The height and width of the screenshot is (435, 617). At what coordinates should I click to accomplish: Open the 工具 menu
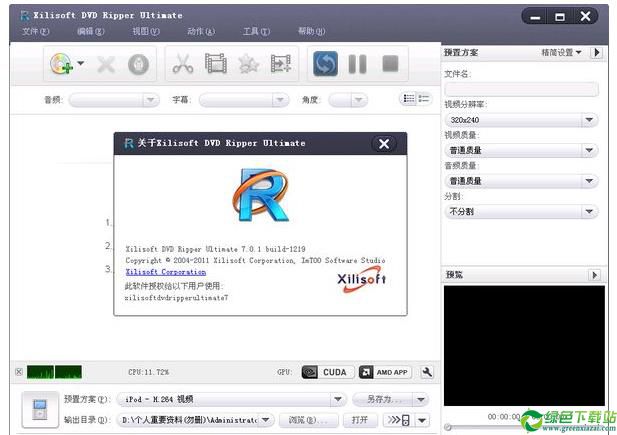(x=256, y=31)
